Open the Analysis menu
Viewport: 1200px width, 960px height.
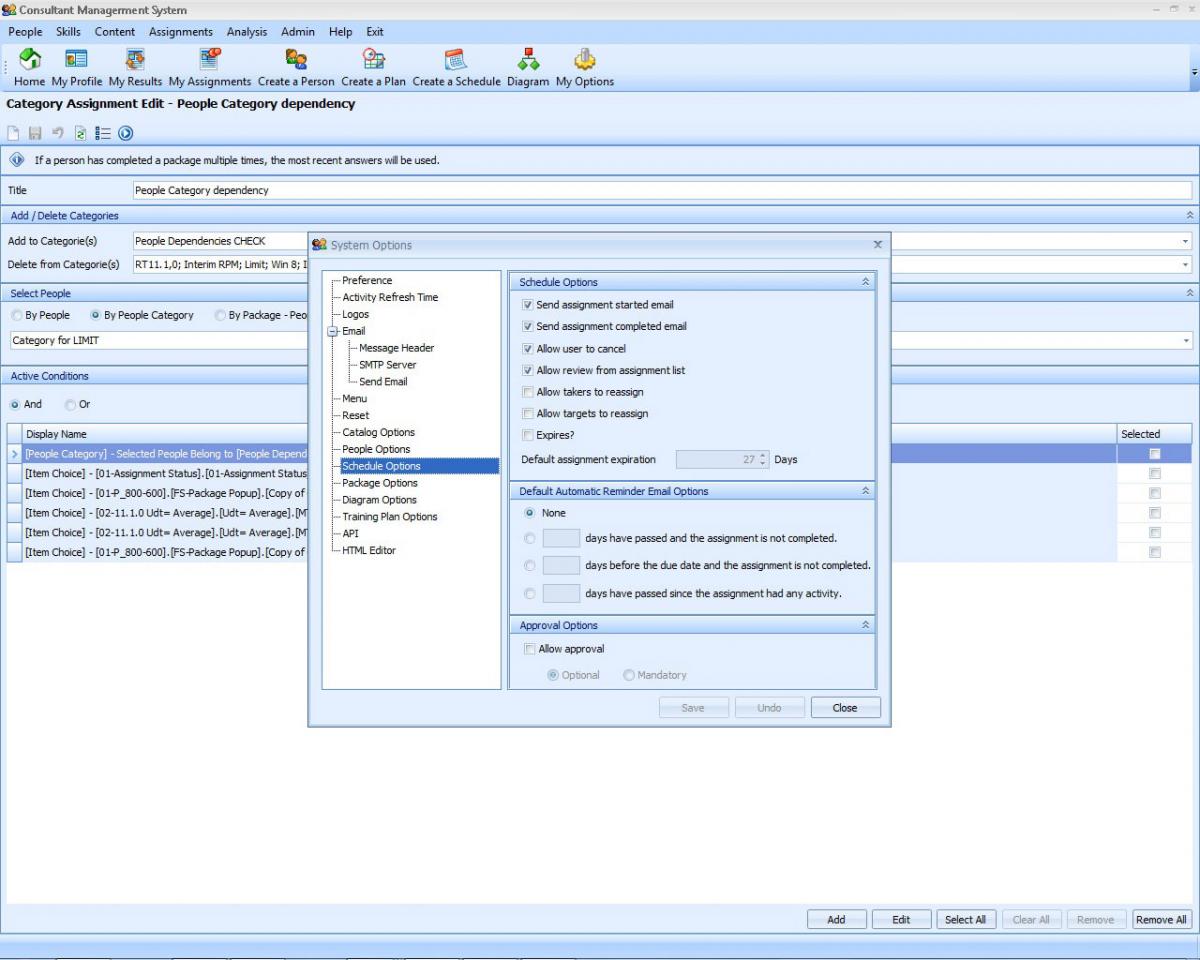coord(246,32)
